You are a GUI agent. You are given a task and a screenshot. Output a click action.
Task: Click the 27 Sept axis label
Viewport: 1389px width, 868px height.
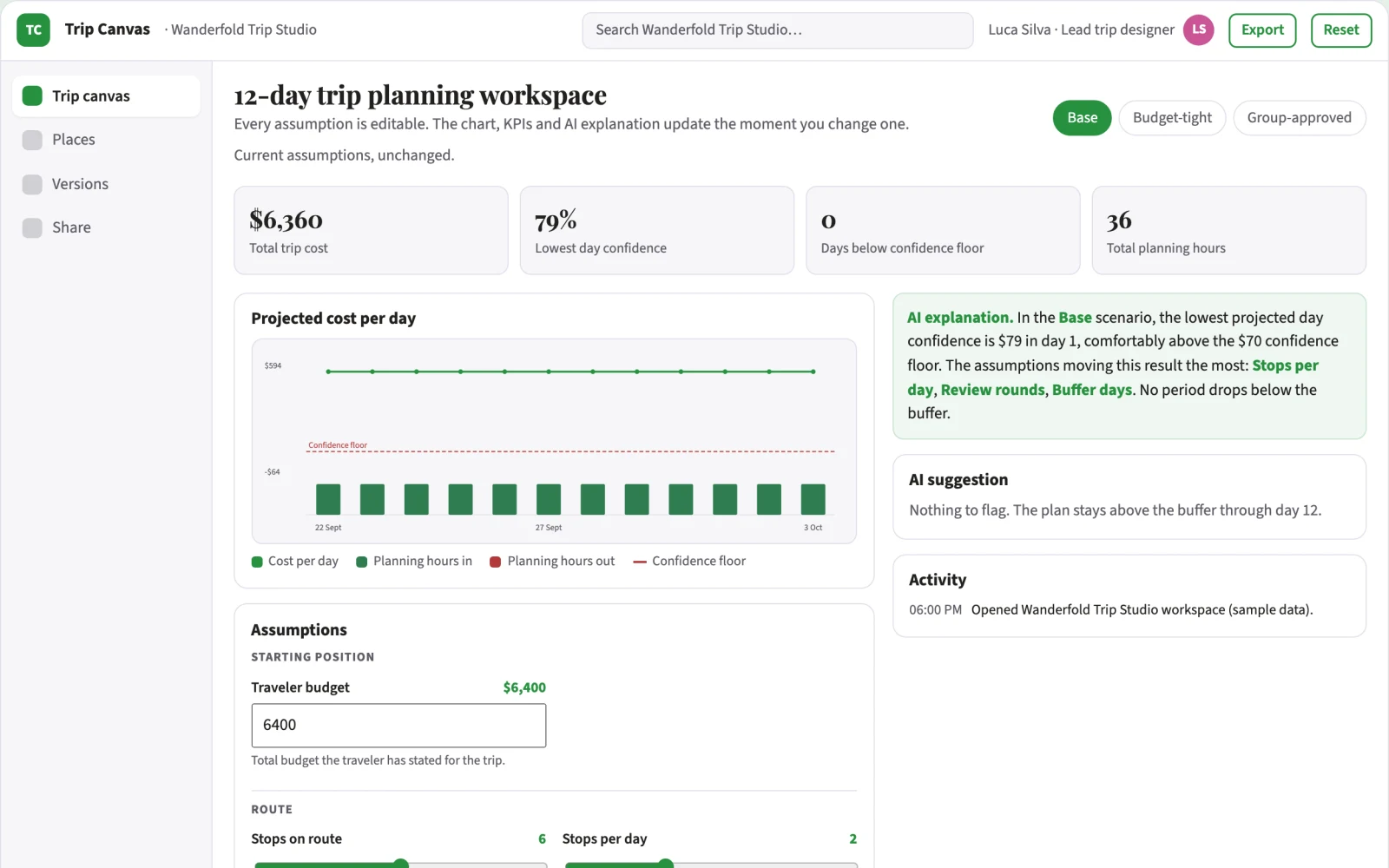coord(549,528)
